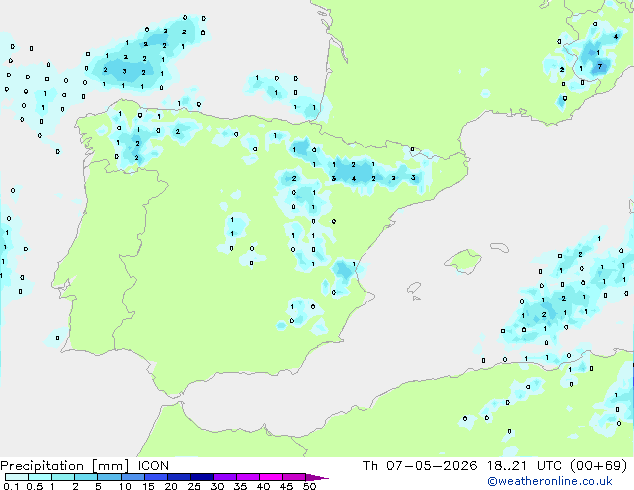Select the 0.5–1 mm legend color swatch

[40, 477]
